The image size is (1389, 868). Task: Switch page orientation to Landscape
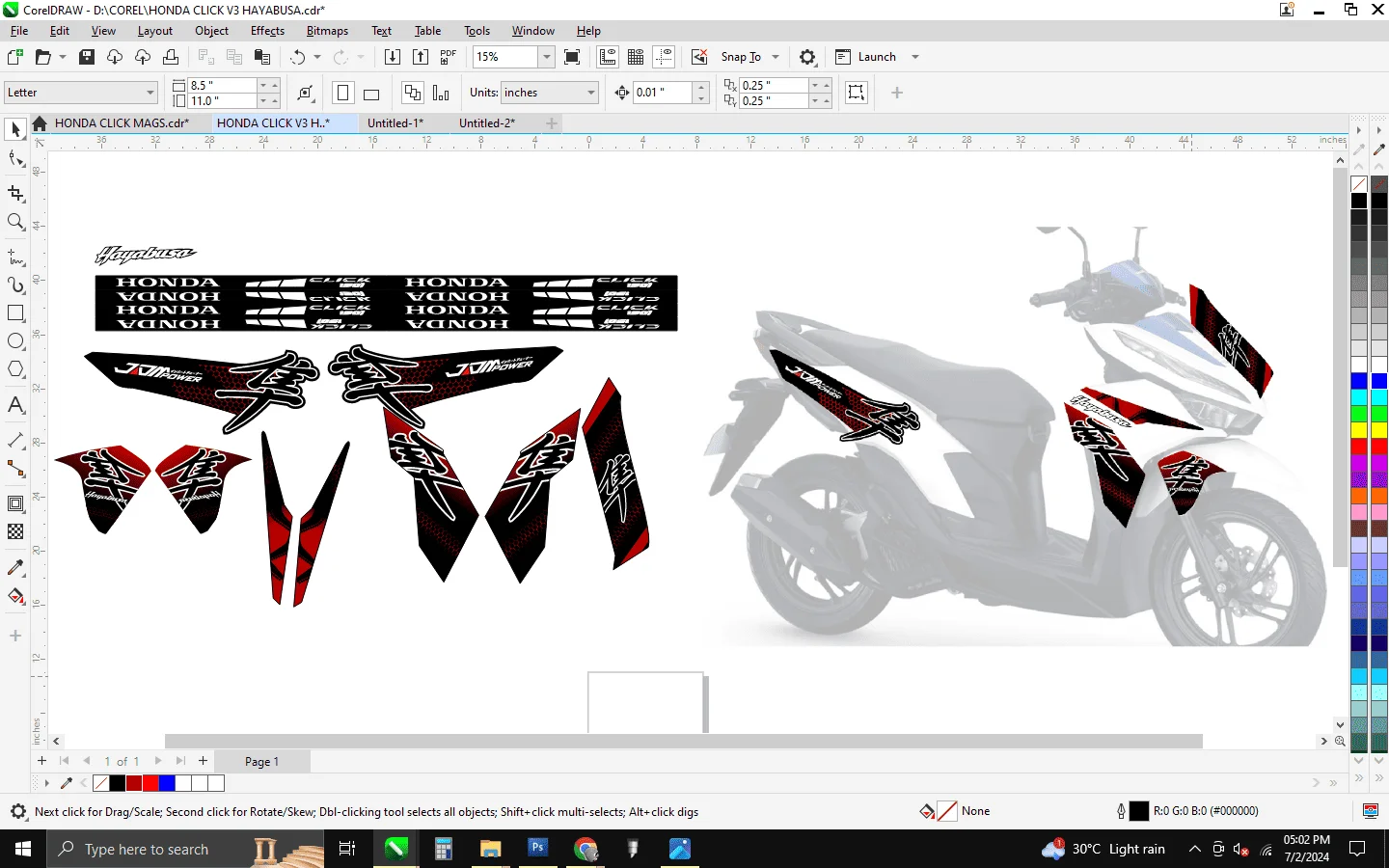[x=371, y=93]
